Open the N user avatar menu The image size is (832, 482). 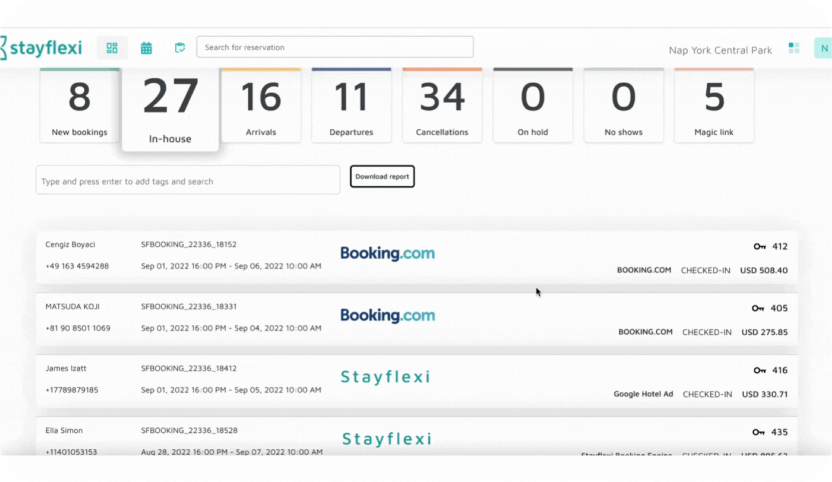point(824,48)
